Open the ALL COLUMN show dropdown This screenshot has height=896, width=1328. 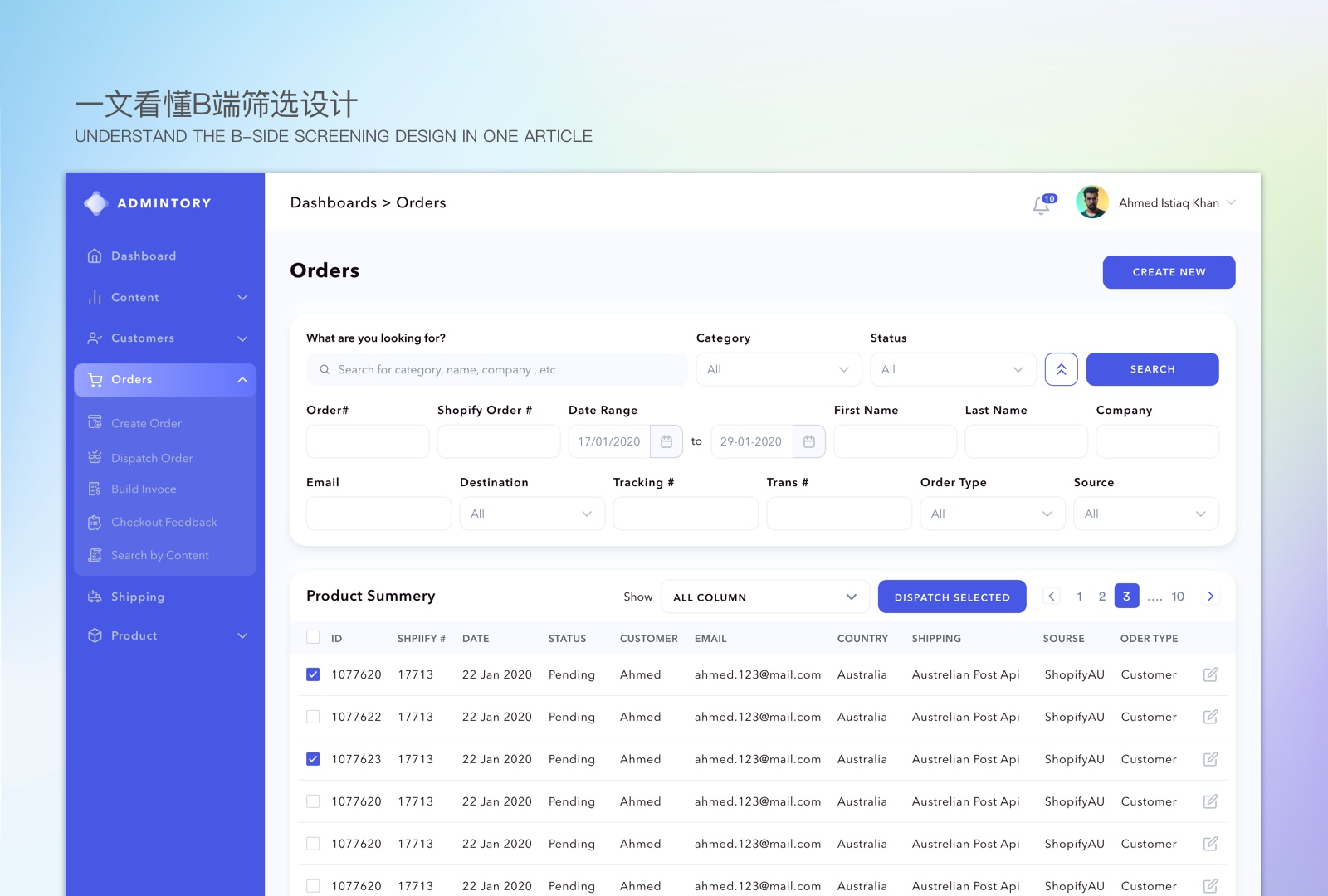pyautogui.click(x=765, y=597)
